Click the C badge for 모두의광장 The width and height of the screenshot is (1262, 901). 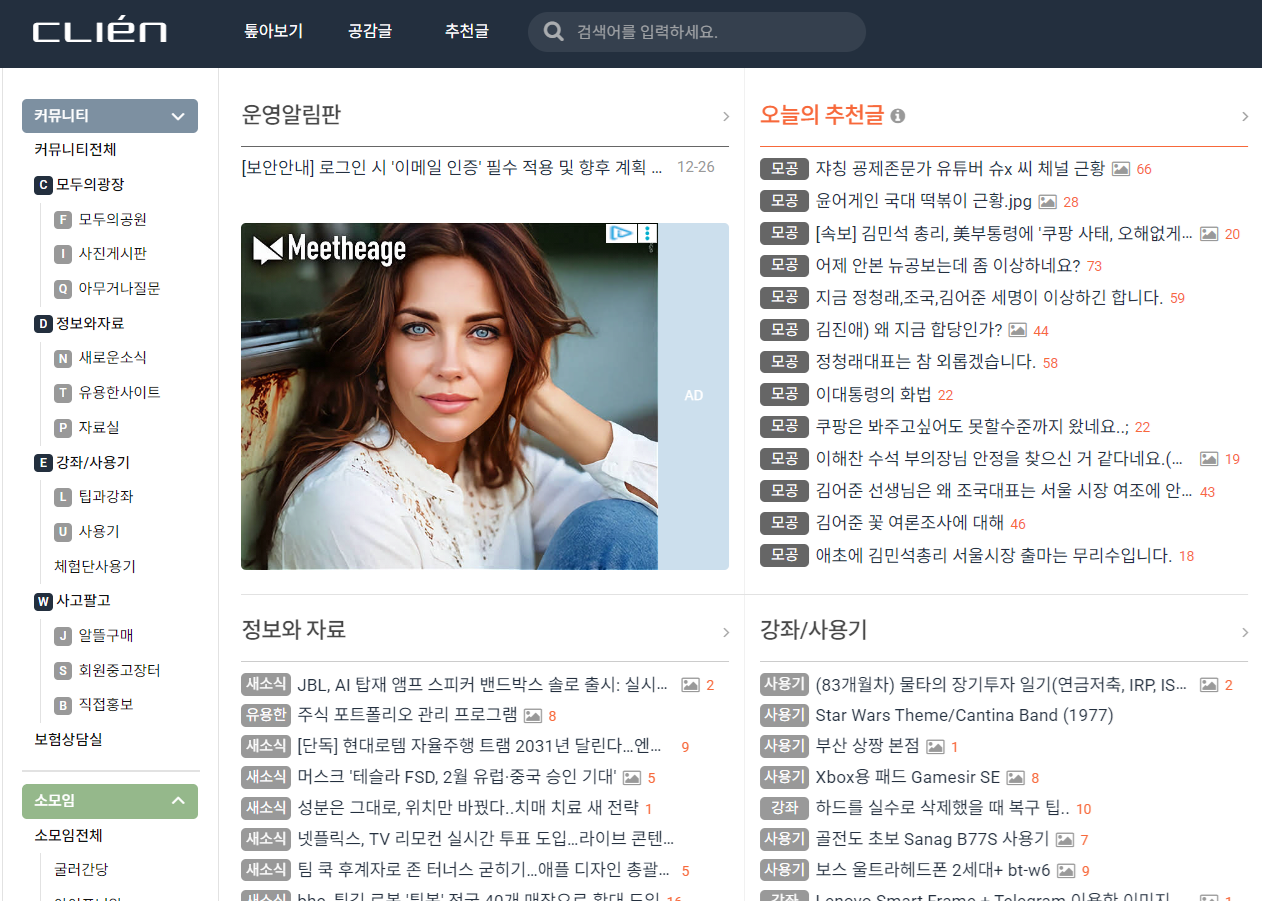[x=43, y=185]
